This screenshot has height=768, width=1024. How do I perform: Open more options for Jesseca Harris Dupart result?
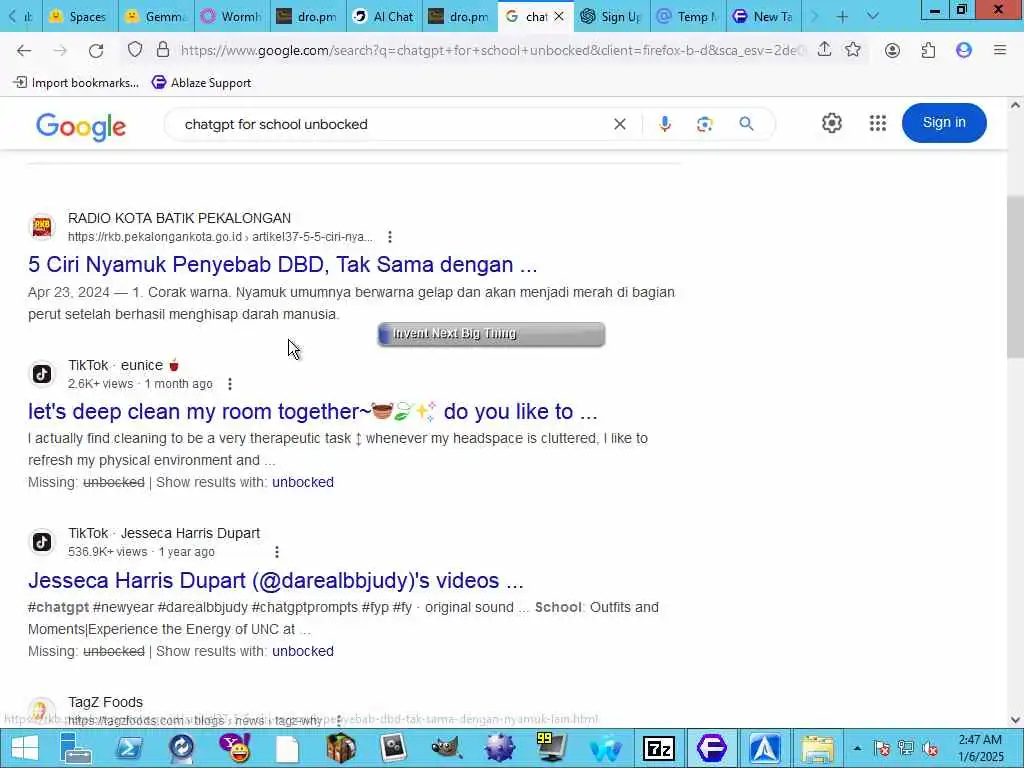[277, 552]
